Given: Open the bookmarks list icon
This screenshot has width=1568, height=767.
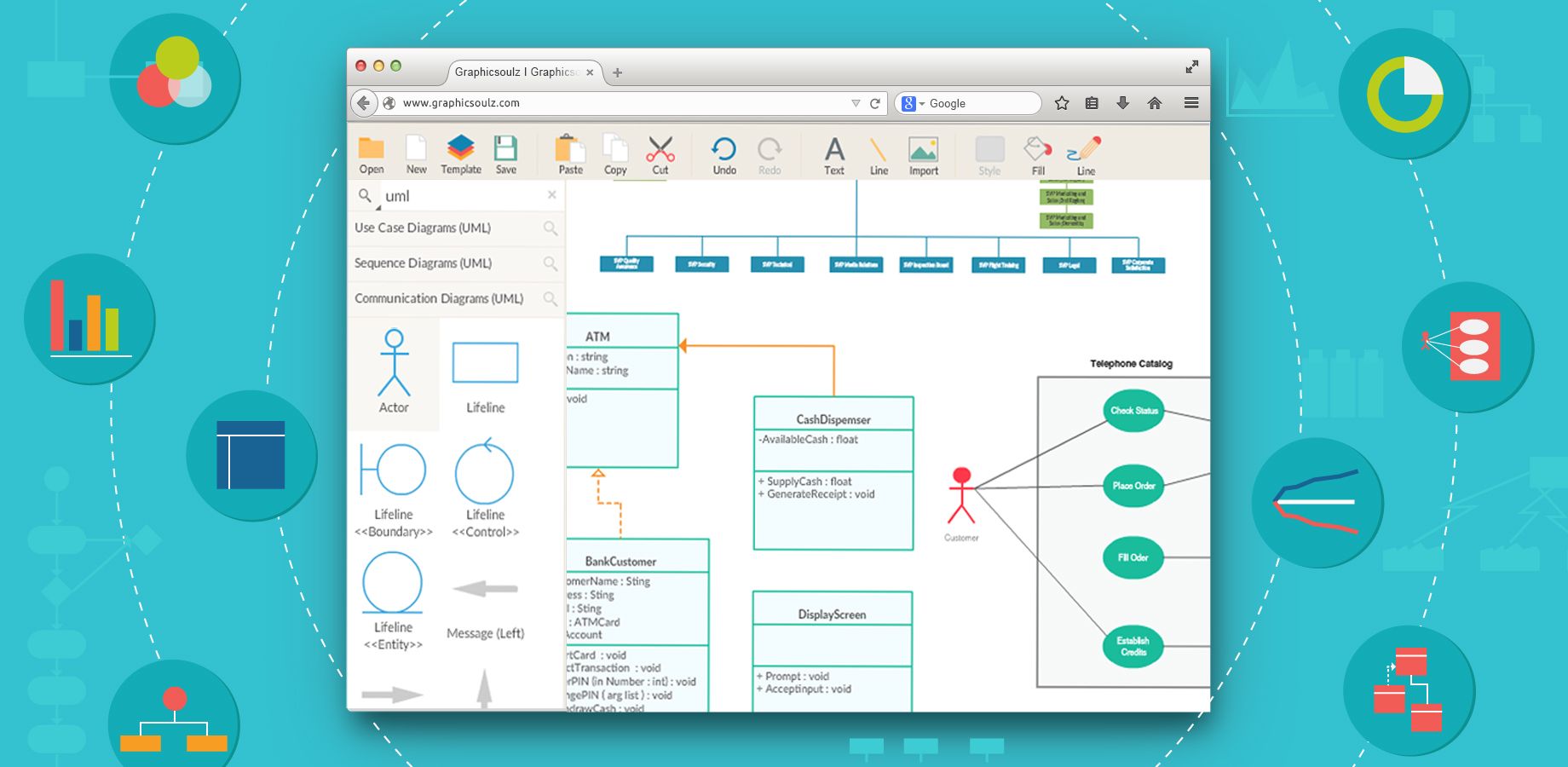Looking at the screenshot, I should [1092, 103].
